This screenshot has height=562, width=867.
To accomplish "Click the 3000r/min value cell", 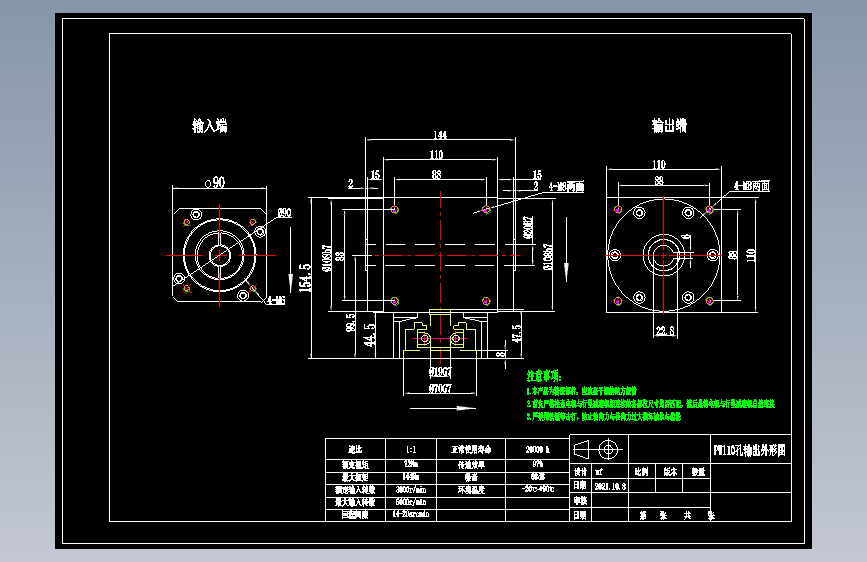I will (411, 490).
